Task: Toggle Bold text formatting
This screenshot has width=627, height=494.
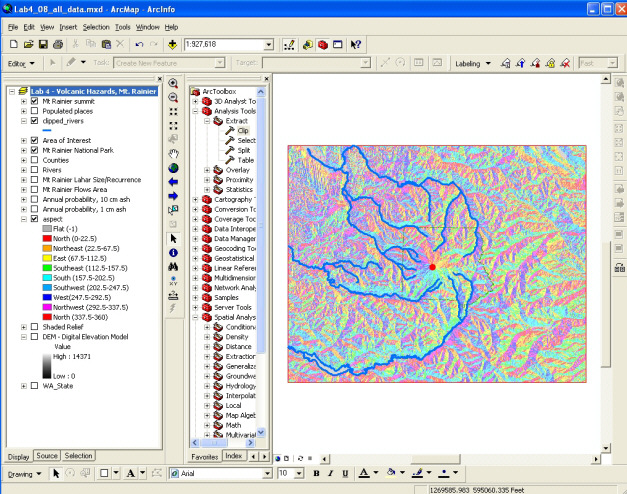Action: pyautogui.click(x=316, y=474)
